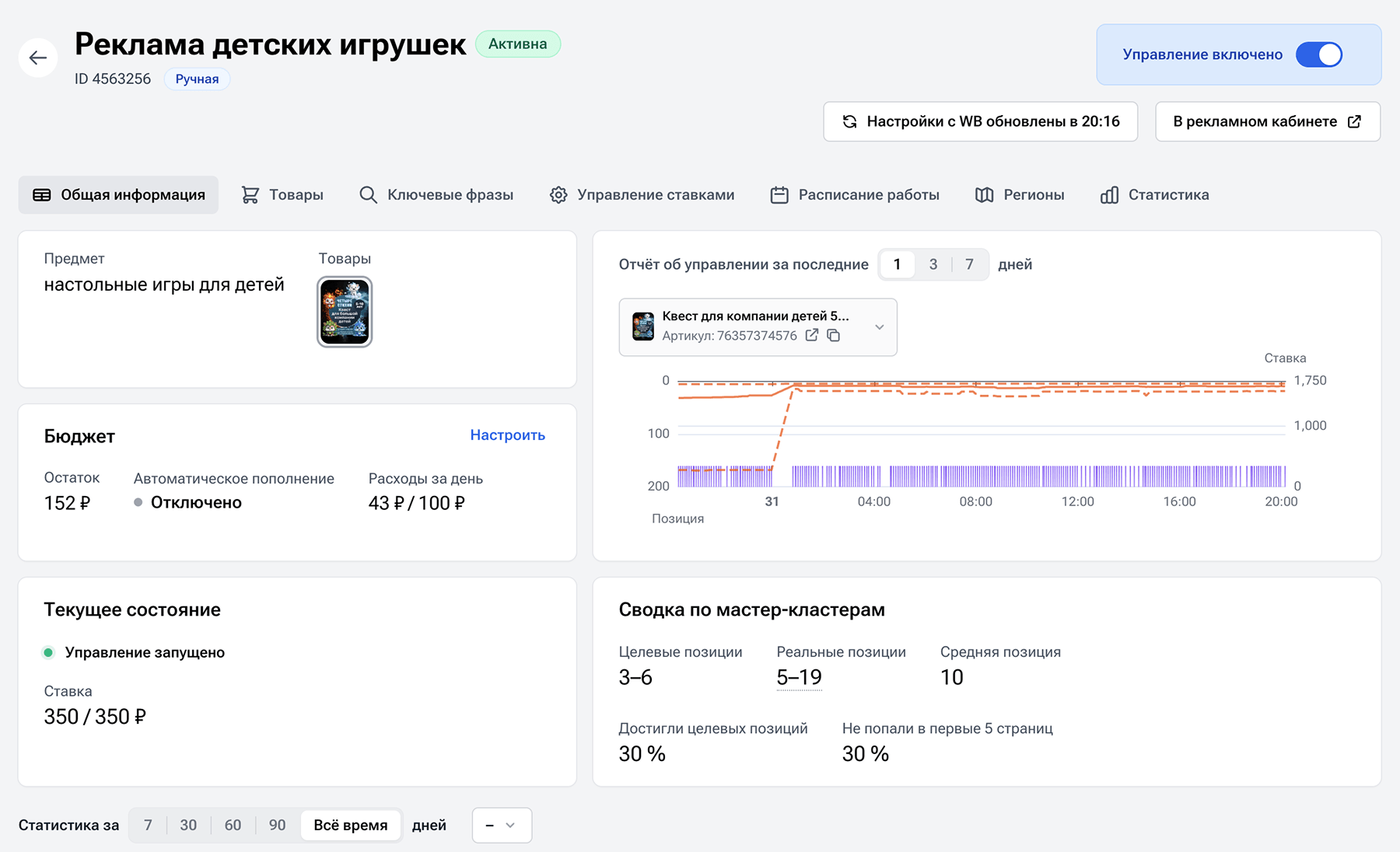
Task: Click the refresh icon next to WB settings
Action: (849, 121)
